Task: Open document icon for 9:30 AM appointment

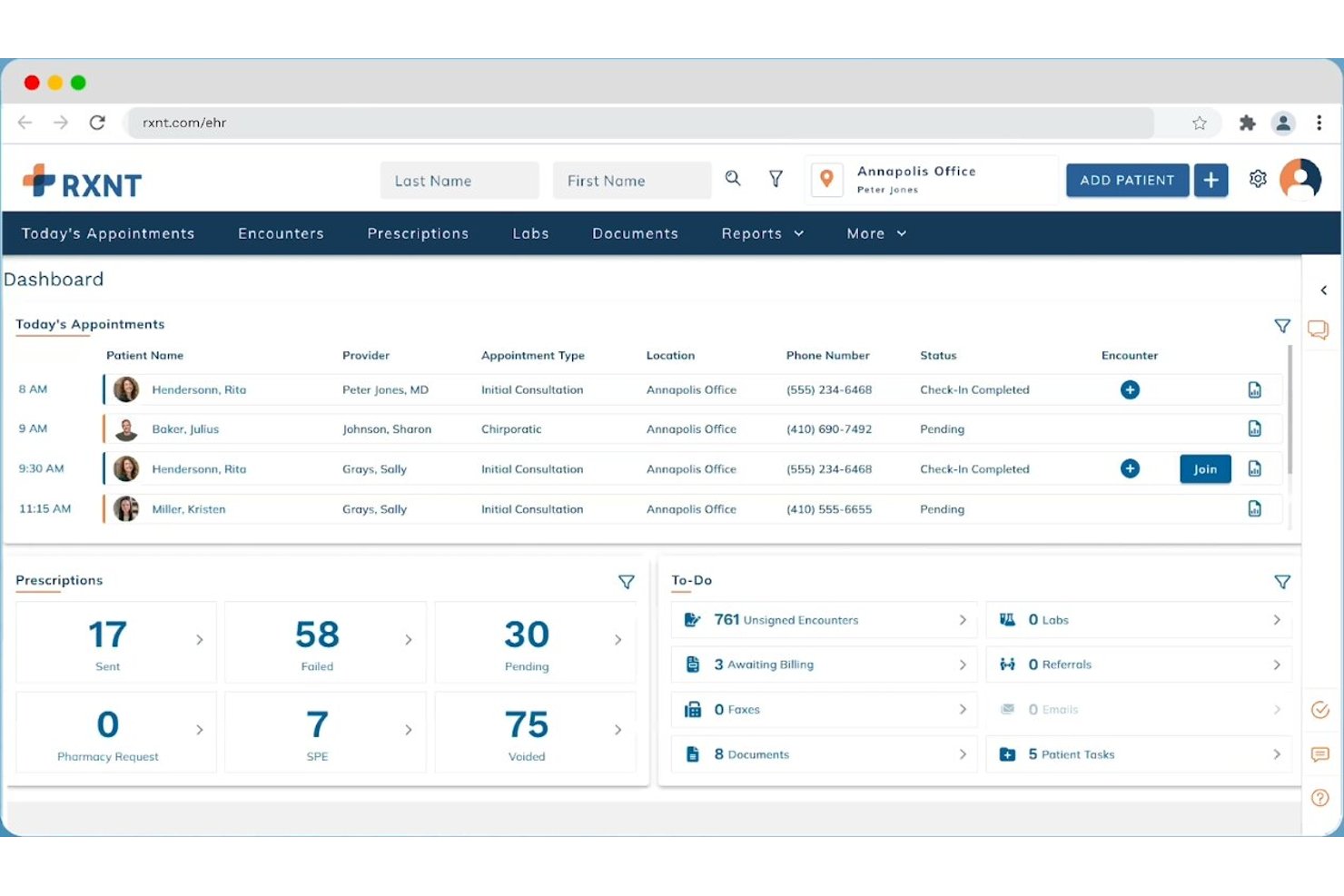Action: [x=1254, y=468]
